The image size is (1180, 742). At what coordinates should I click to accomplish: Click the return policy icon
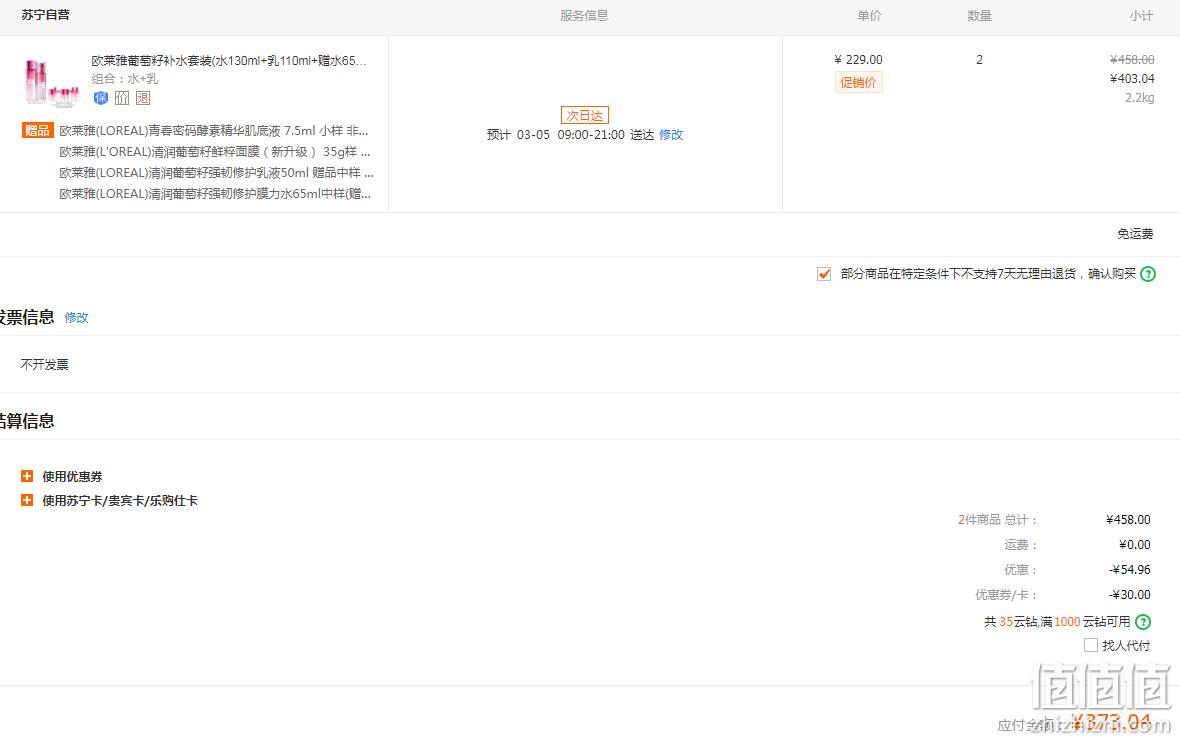pos(143,98)
